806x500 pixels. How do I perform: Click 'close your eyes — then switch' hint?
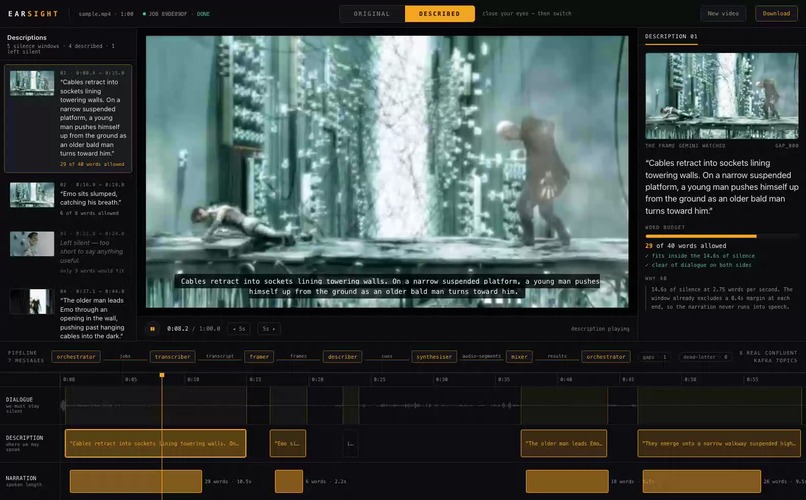coord(527,14)
